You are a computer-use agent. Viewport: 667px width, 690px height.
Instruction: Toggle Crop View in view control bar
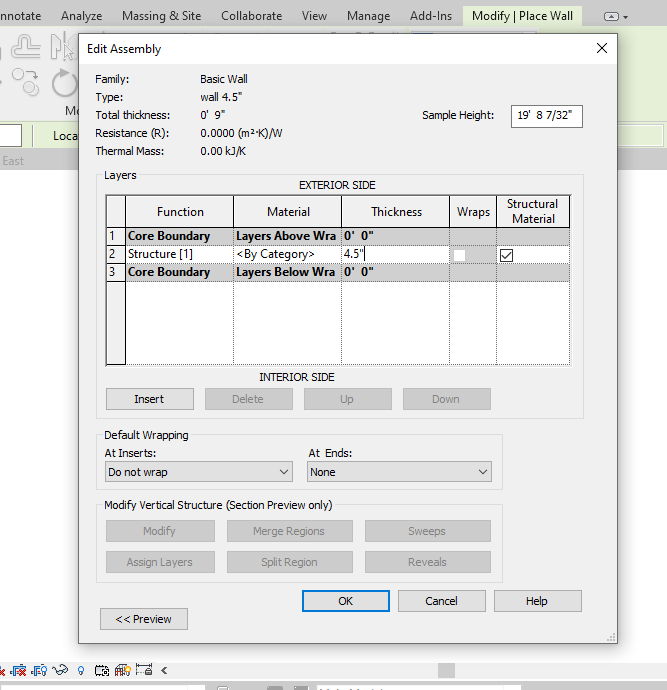(18, 671)
